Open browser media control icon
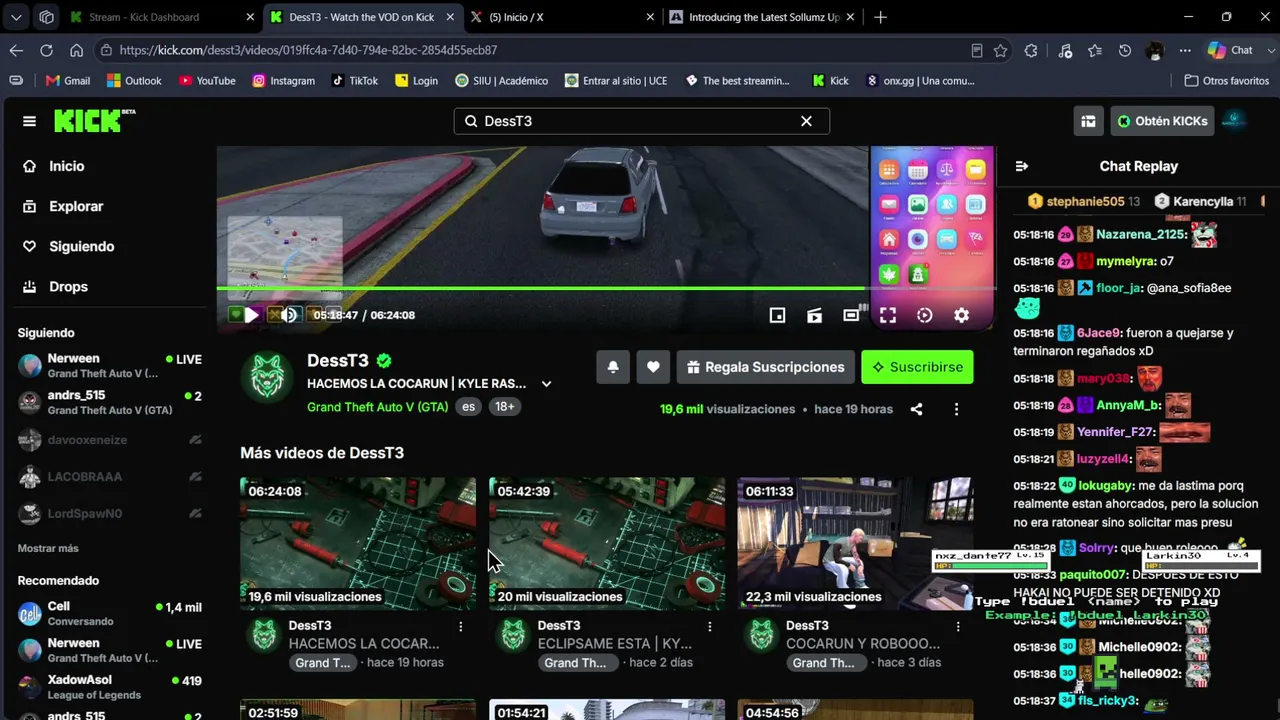The image size is (1280, 720). click(1064, 50)
